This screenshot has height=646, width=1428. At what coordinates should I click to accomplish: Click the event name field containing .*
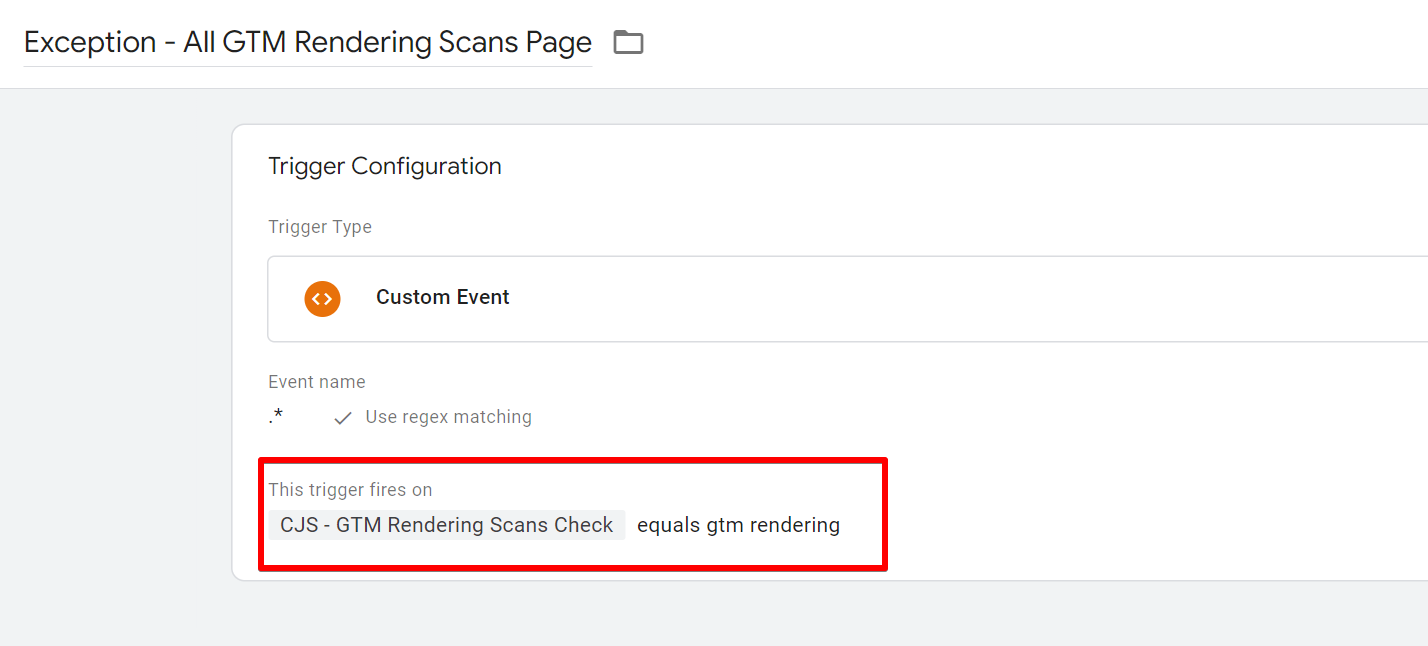tap(275, 416)
